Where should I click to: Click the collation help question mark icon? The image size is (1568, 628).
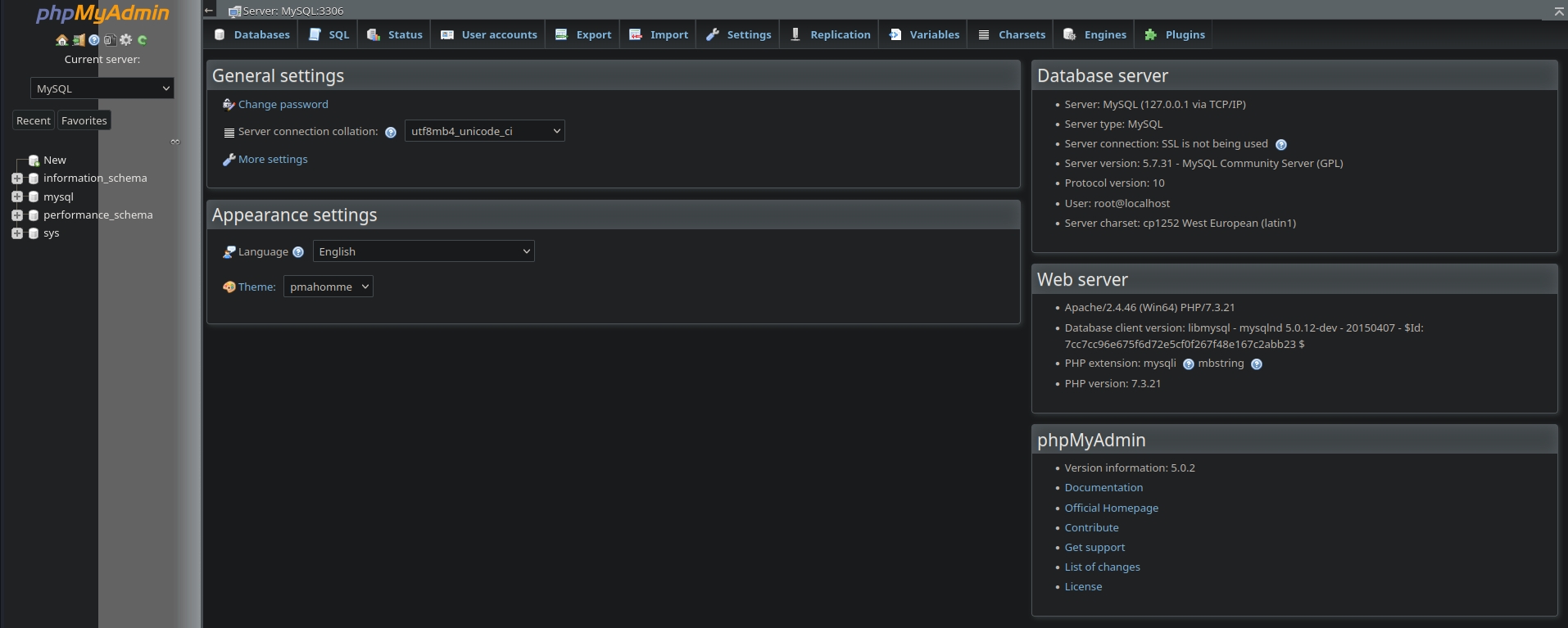(x=391, y=133)
